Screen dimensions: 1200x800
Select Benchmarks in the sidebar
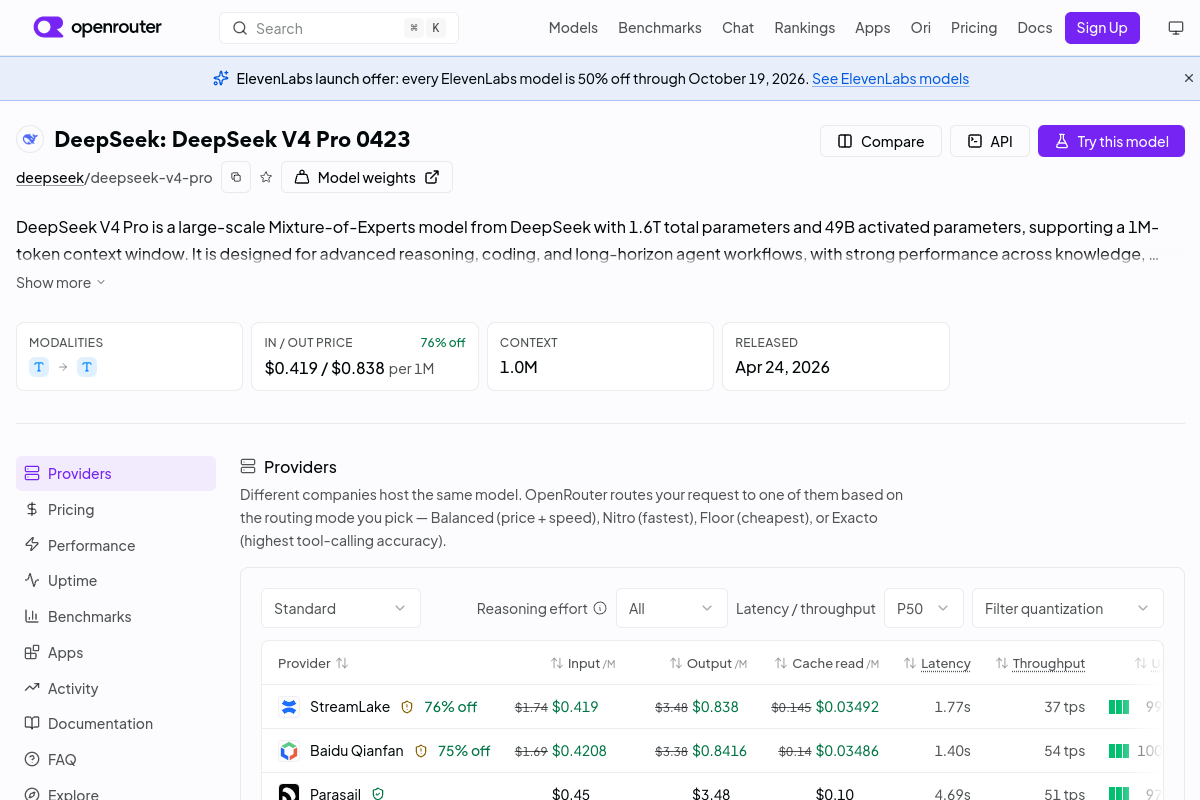116,616
